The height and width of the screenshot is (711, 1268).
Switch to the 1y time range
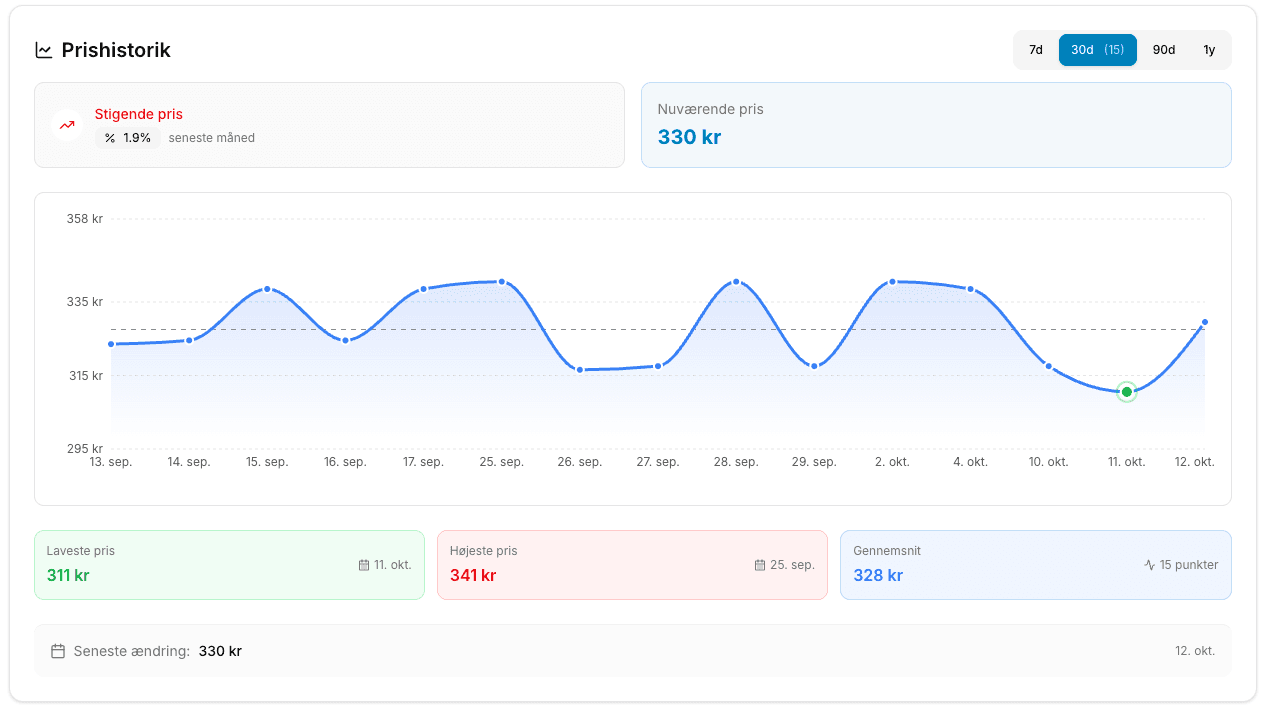click(x=1209, y=50)
